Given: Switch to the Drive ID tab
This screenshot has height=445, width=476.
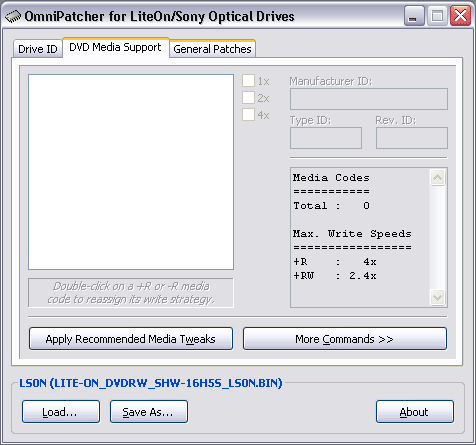Looking at the screenshot, I should tap(38, 49).
